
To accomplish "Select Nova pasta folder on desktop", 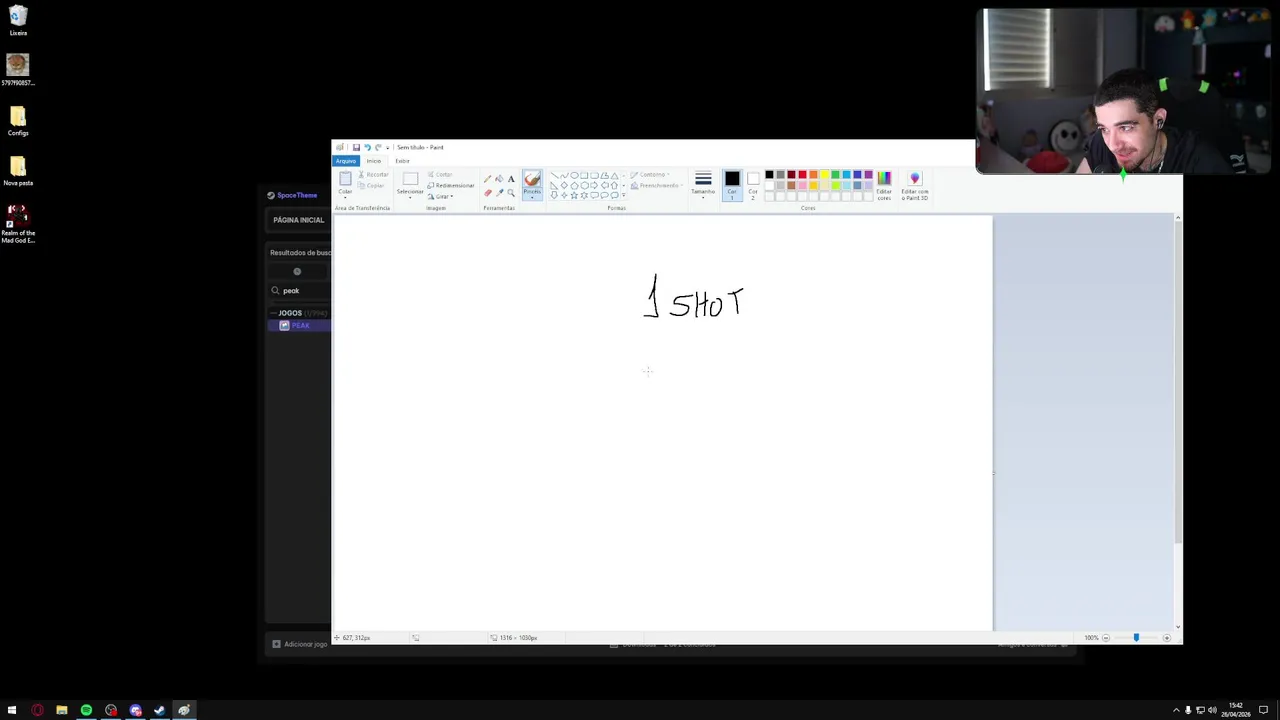I will coord(18,171).
